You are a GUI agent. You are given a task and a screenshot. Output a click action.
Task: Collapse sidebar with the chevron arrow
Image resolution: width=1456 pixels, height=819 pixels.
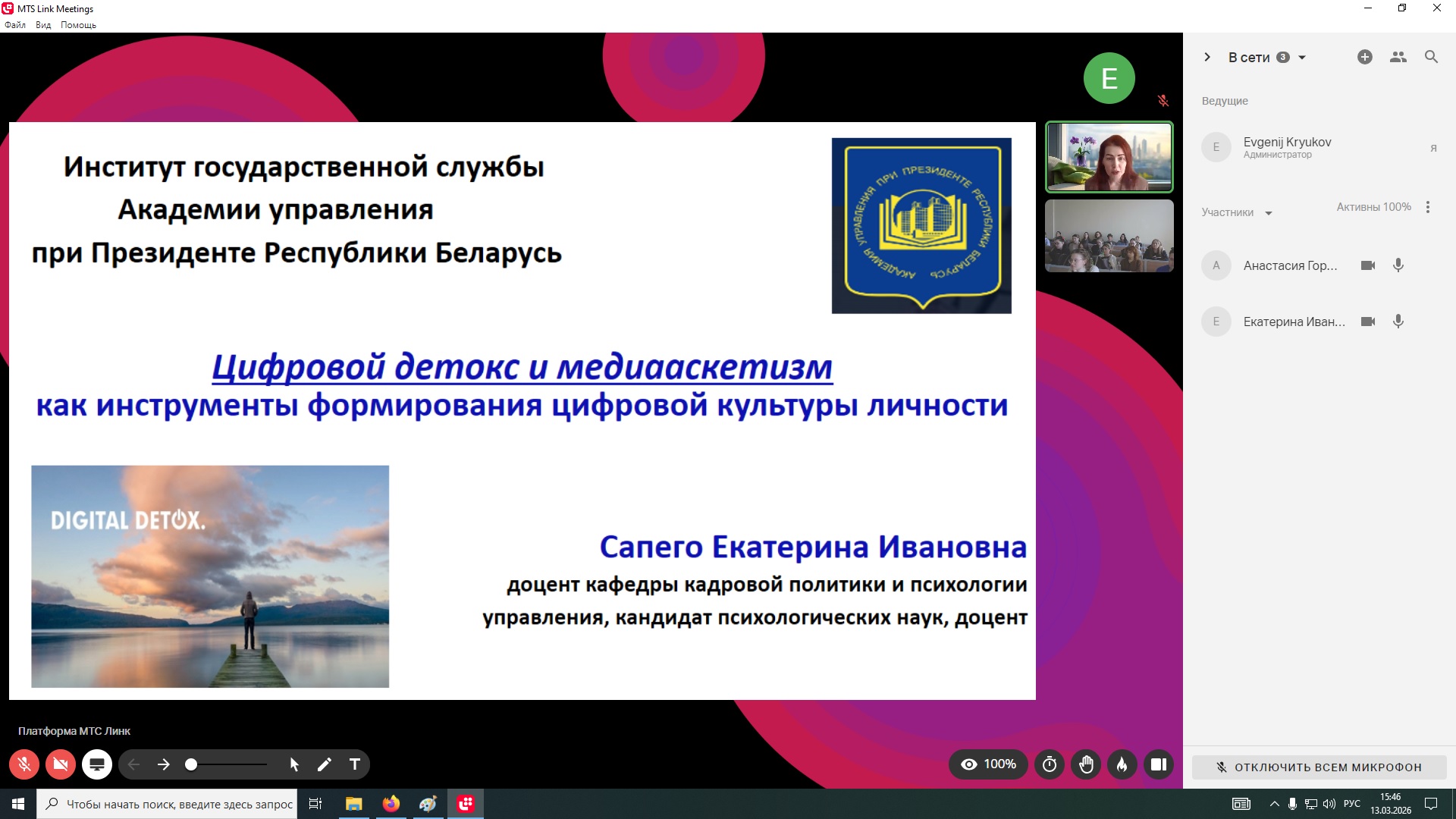(1207, 57)
